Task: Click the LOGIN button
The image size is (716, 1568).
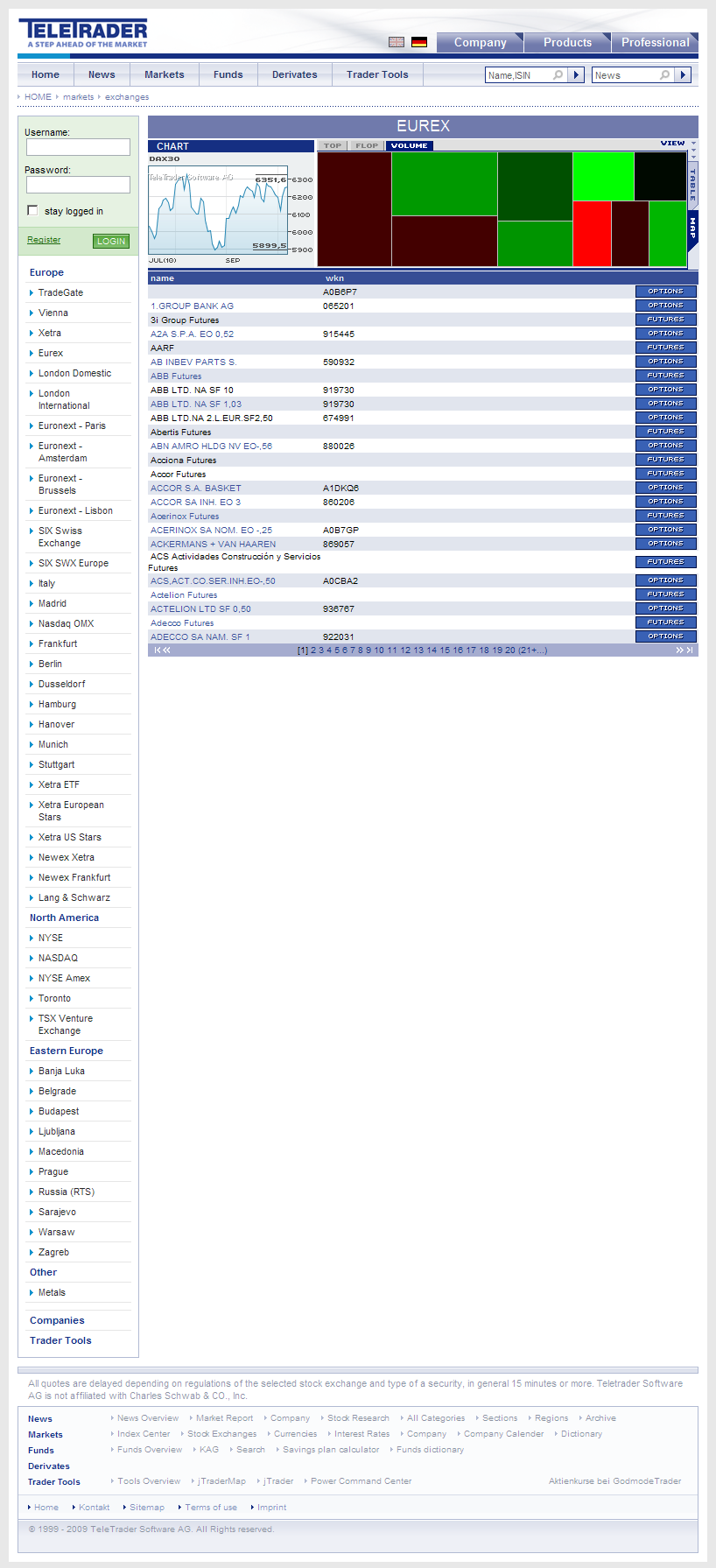Action: click(x=111, y=241)
